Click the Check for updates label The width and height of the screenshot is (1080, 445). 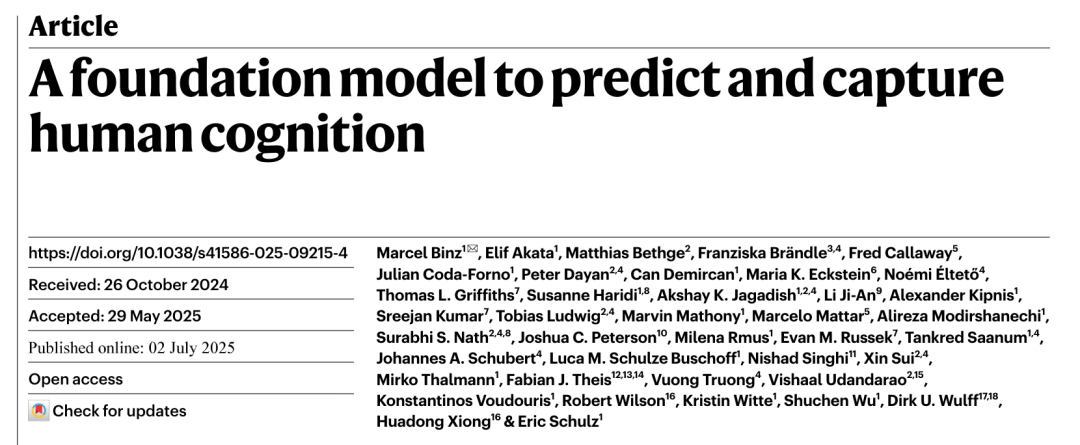[x=119, y=411]
